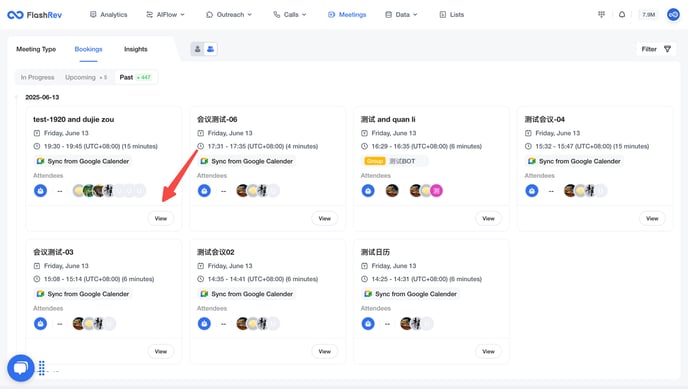Click Google Calendar icon in 测试会议02 card
Viewport: 688px width, 389px height.
pyautogui.click(x=204, y=294)
